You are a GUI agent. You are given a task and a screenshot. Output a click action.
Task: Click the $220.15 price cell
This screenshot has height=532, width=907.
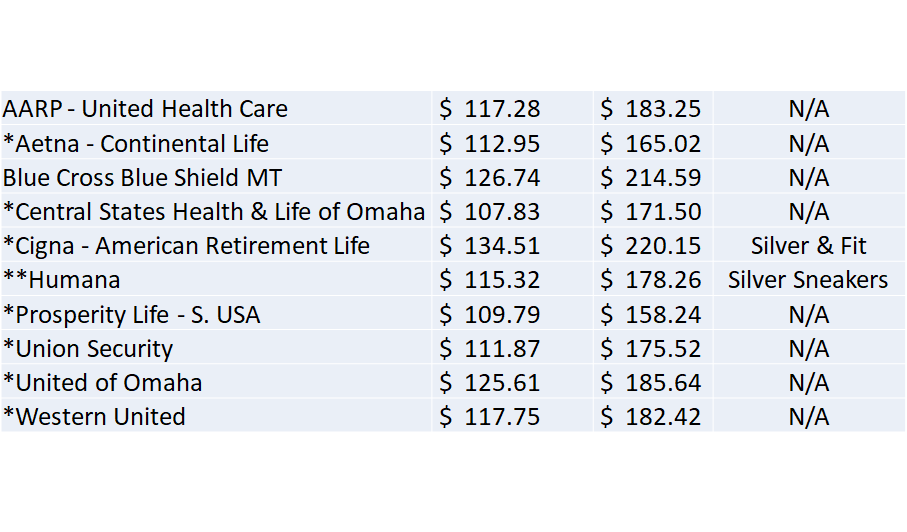tap(654, 245)
